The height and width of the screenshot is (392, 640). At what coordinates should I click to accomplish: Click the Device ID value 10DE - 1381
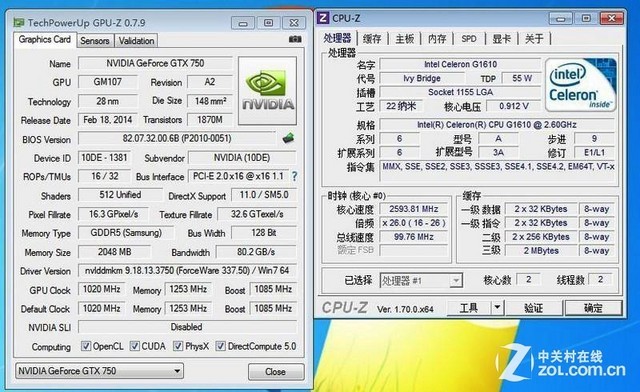(x=104, y=158)
